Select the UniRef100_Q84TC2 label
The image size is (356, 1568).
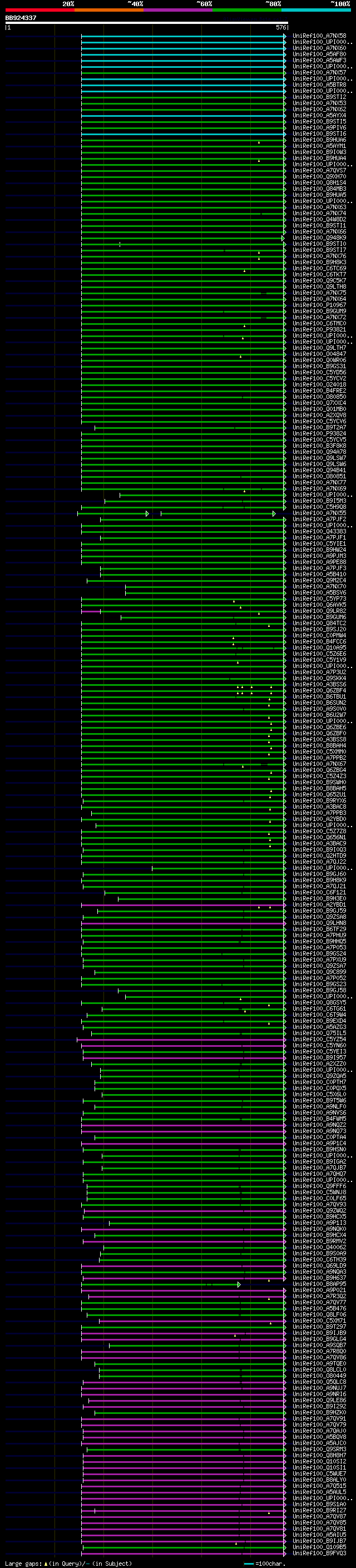(319, 623)
